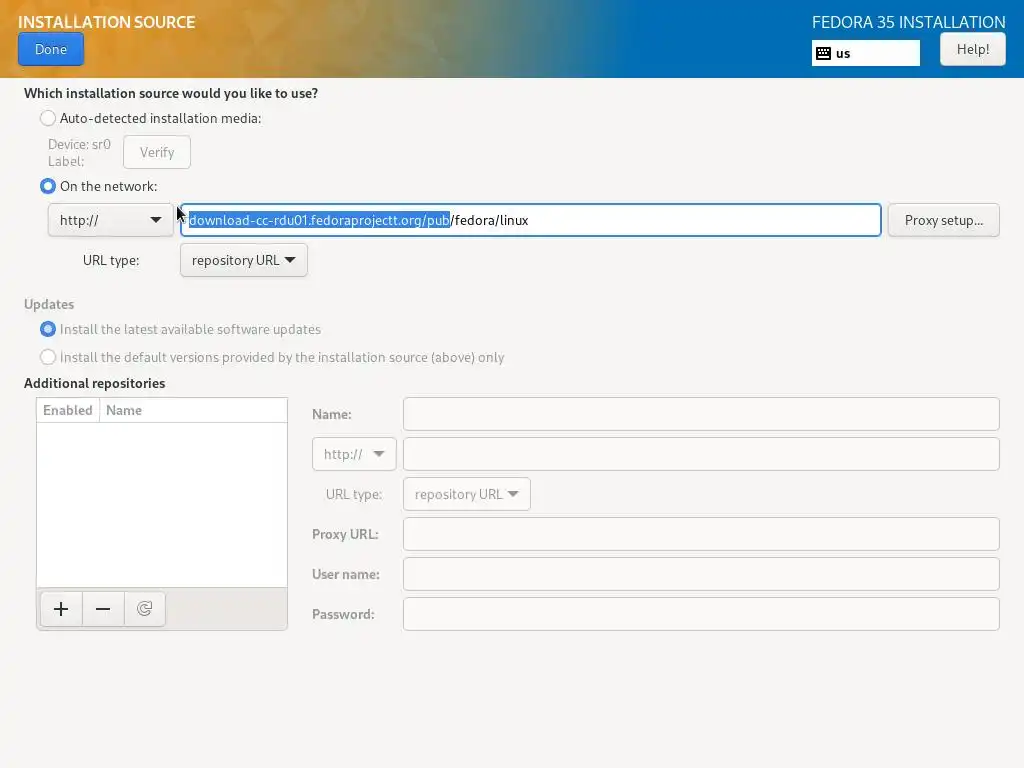Click the Verify button
Viewport: 1024px width, 768px height.
click(157, 152)
